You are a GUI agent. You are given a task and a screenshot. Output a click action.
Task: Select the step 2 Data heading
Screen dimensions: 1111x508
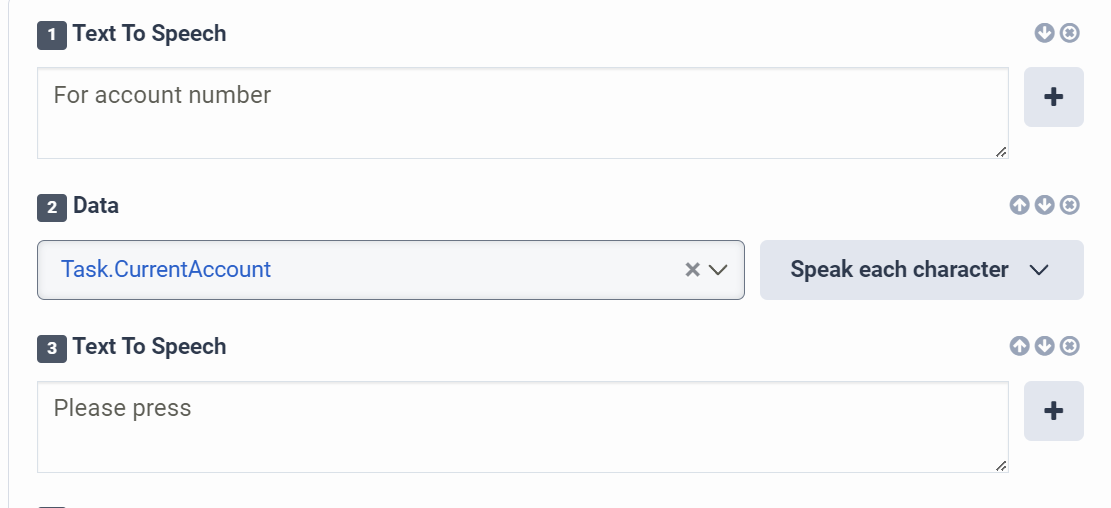coord(96,206)
